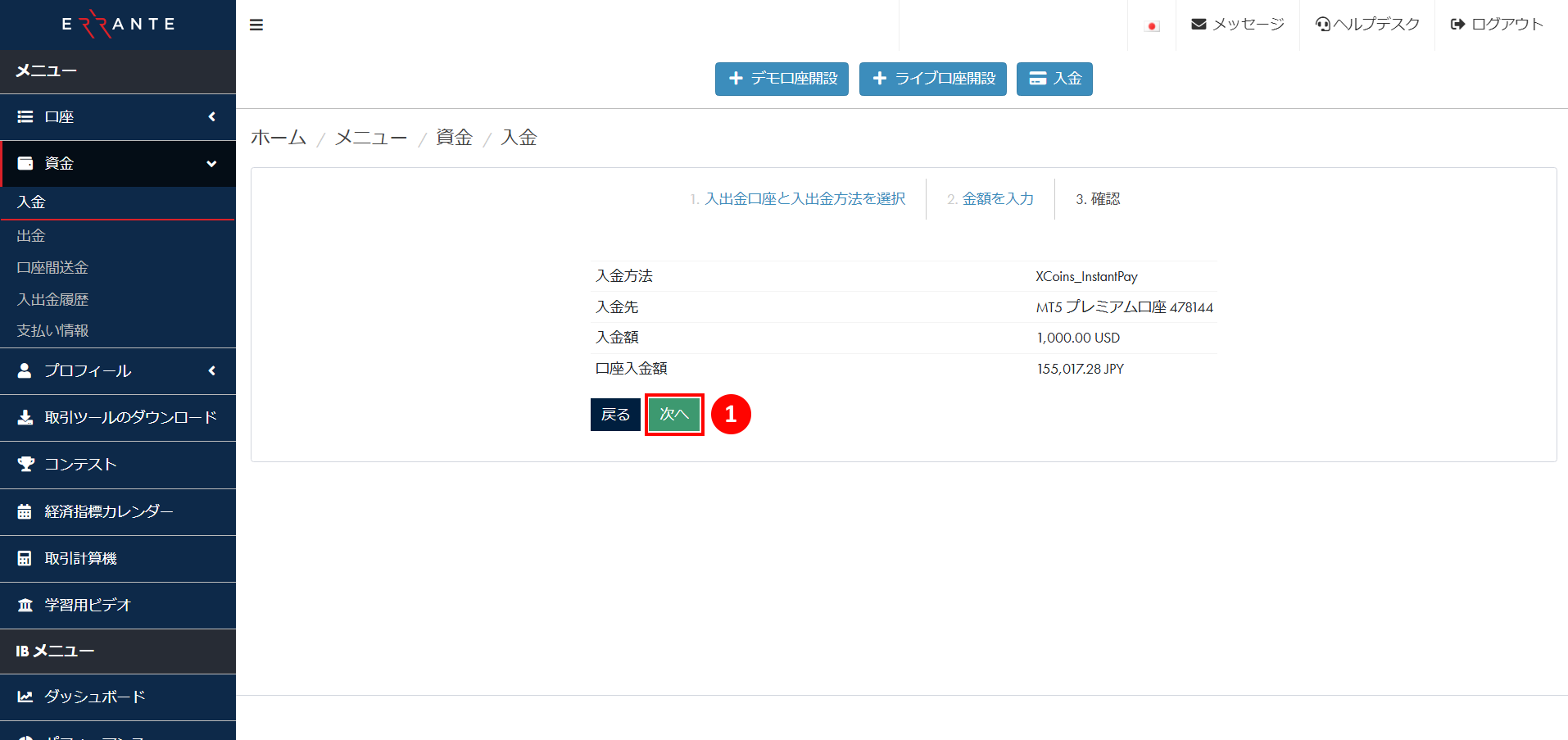Screen dimensions: 1568x740
Task: Expand the 口座 sidebar menu
Action: 118,117
